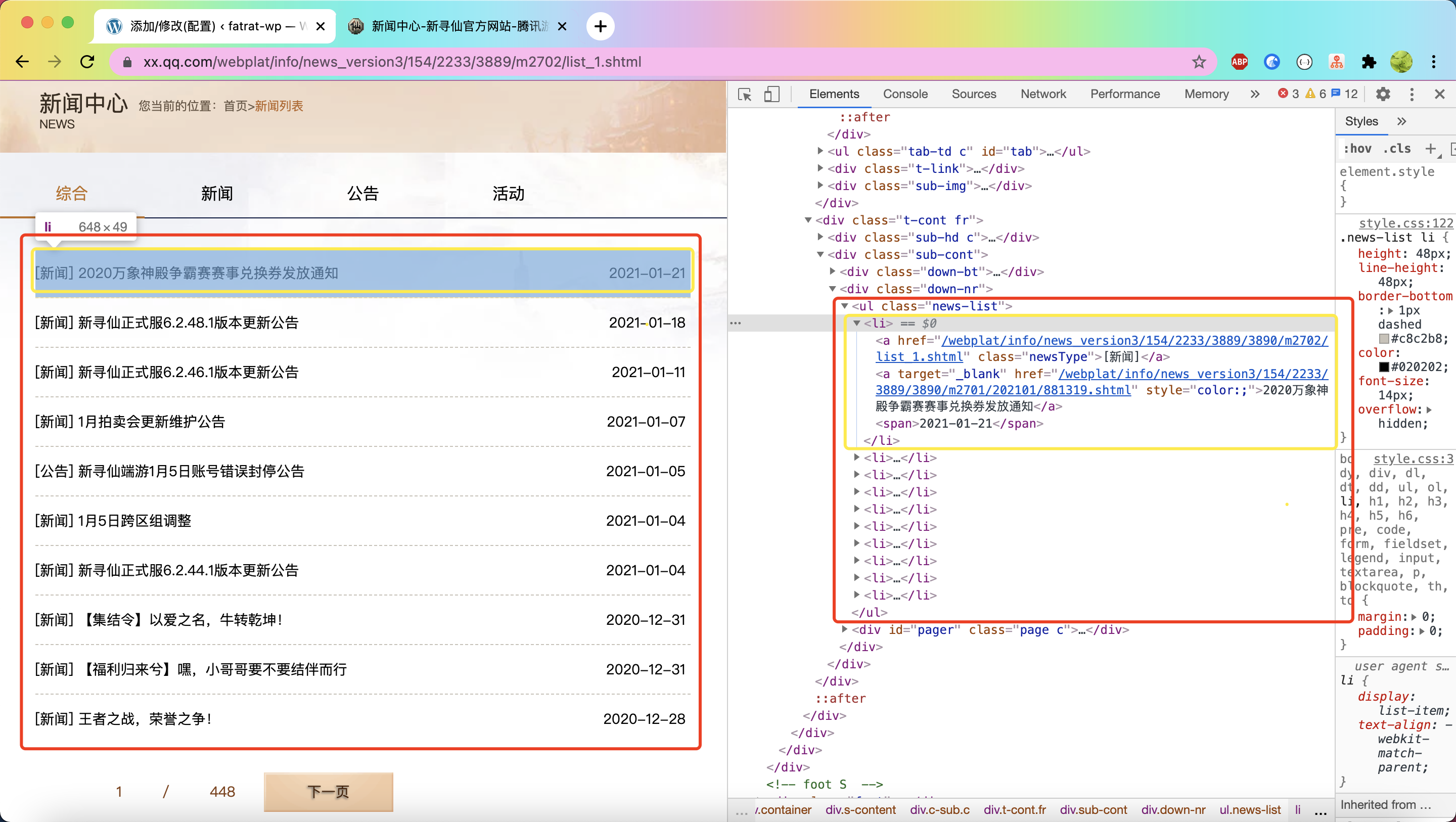This screenshot has width=1456, height=822.
Task: Expand the div class sub-img node
Action: (x=820, y=186)
